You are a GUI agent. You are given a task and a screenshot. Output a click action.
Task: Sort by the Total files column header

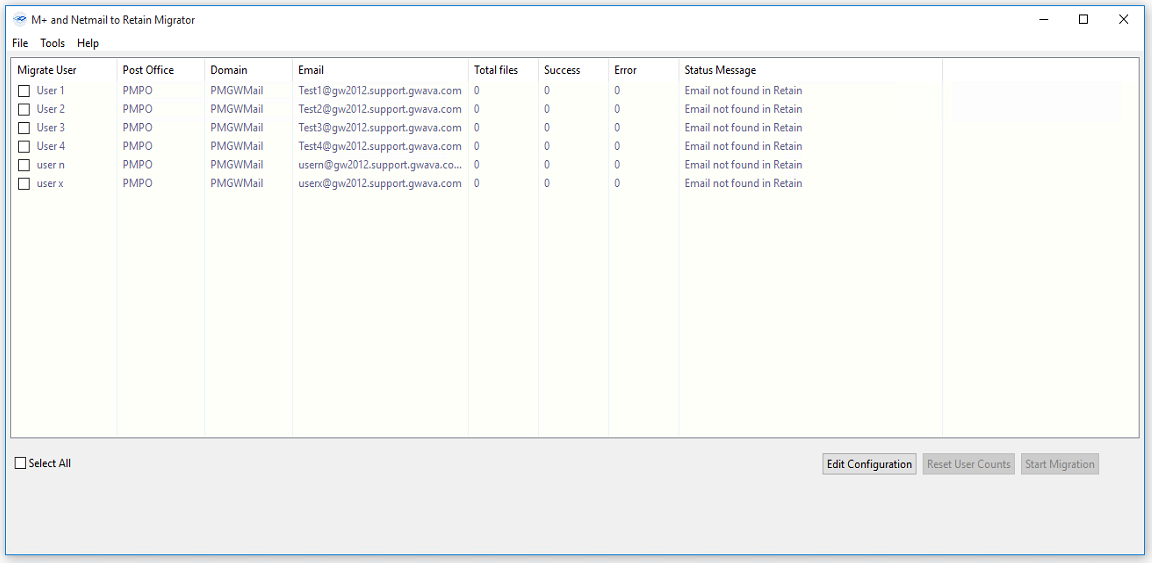(503, 70)
